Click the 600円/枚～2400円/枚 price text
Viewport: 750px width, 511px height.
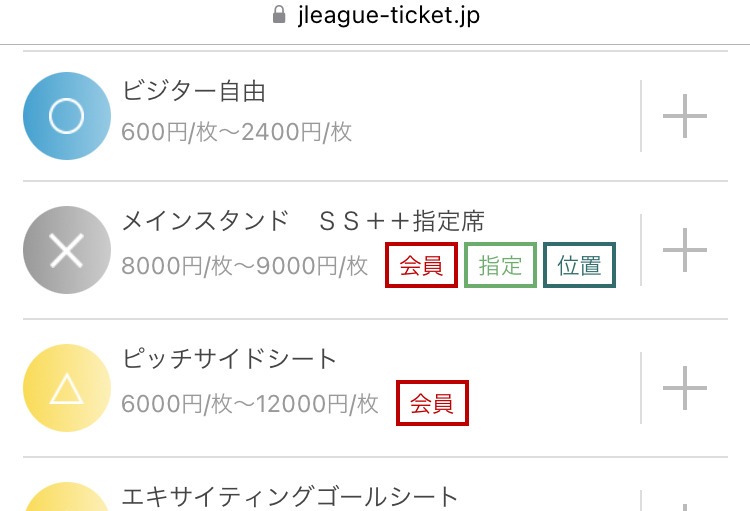237,132
